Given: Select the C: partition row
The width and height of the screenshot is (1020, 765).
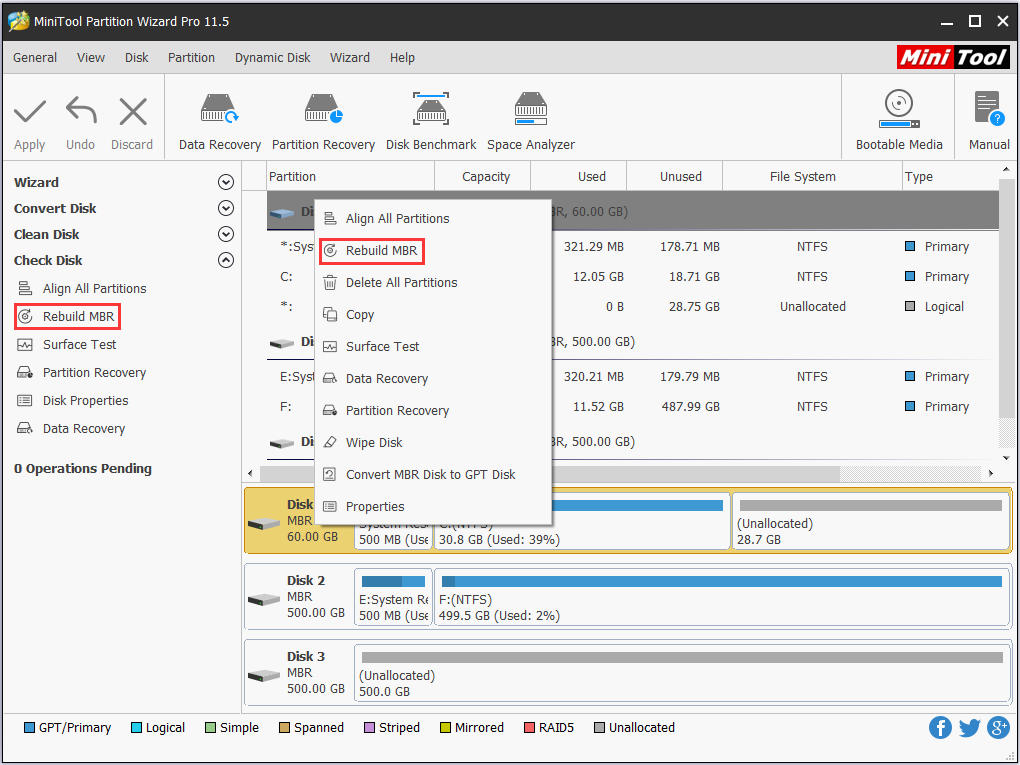Looking at the screenshot, I should click(632, 276).
